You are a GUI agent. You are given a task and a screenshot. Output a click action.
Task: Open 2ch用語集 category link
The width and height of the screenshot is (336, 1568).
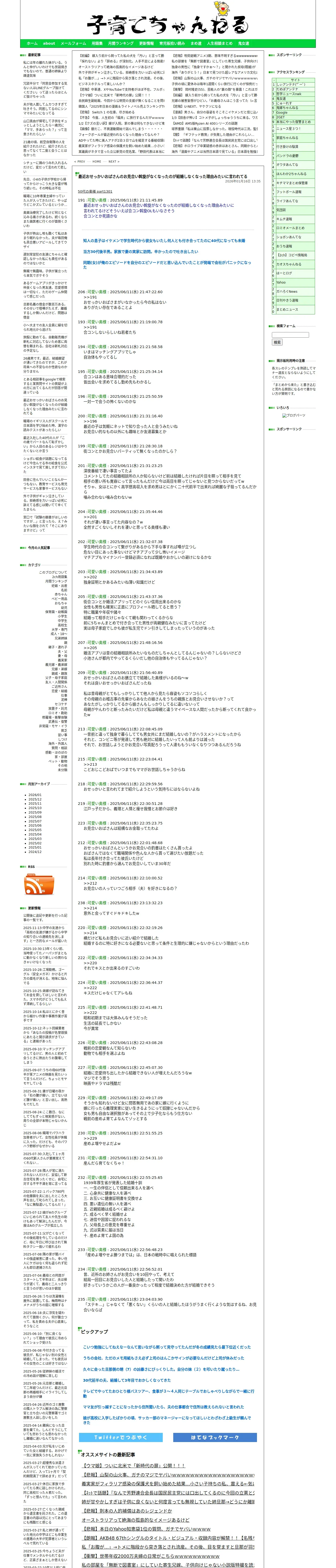[x=59, y=577]
